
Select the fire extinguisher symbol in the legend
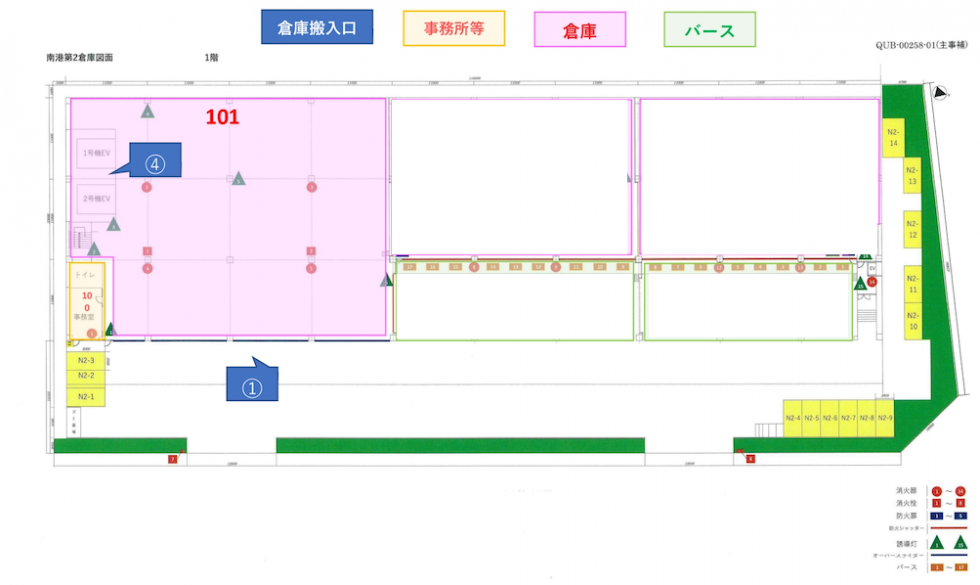[x=935, y=491]
